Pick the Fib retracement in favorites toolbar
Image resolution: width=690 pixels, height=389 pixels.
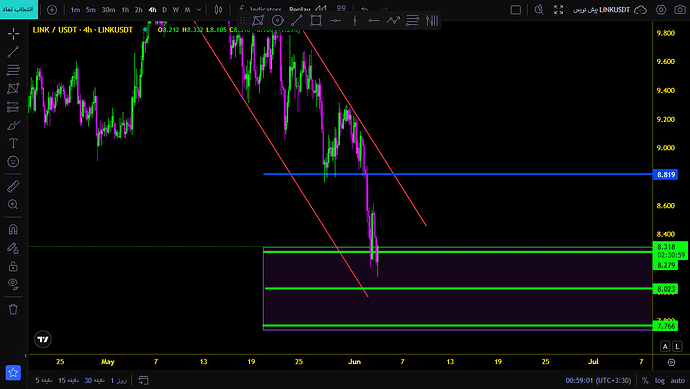click(x=412, y=20)
